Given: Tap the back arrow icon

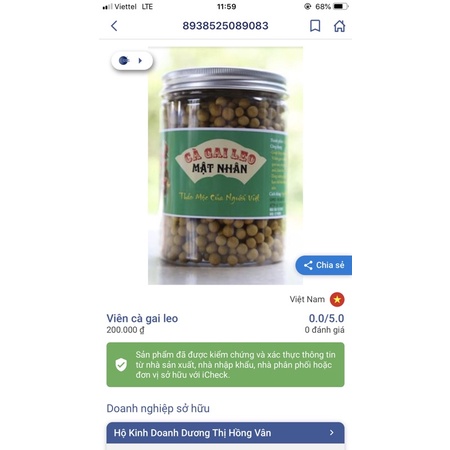Looking at the screenshot, I should [x=114, y=26].
